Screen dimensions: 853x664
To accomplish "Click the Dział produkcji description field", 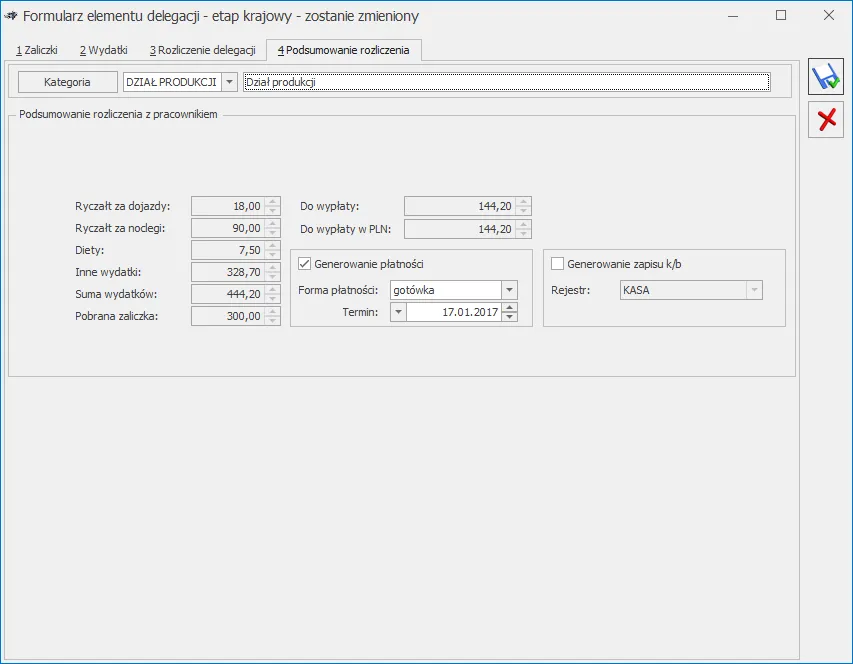I will point(506,82).
